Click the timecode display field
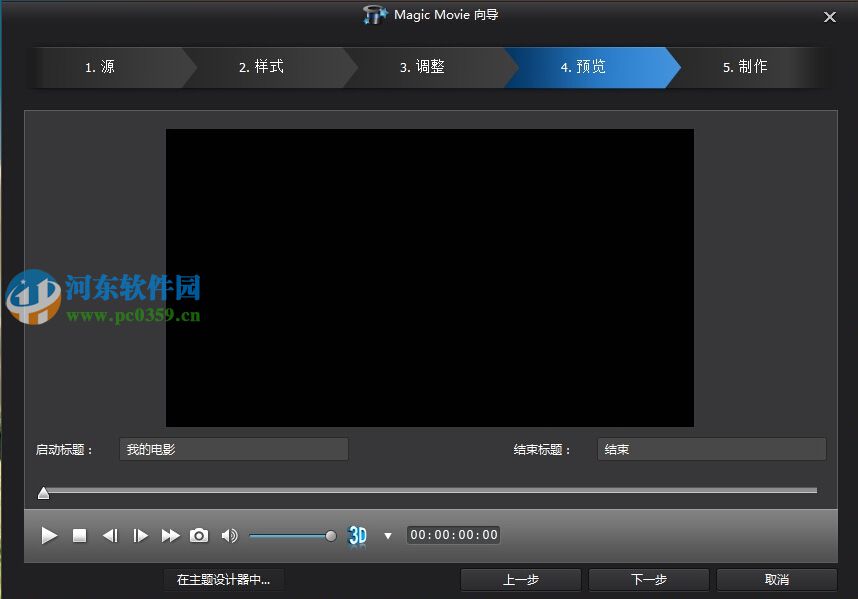The width and height of the screenshot is (858, 599). 452,534
